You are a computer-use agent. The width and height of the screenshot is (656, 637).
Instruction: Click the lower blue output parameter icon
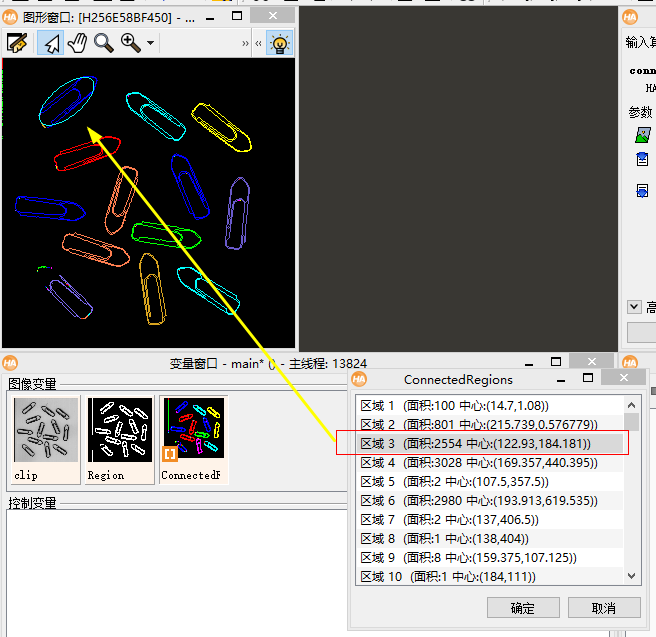coord(642,191)
